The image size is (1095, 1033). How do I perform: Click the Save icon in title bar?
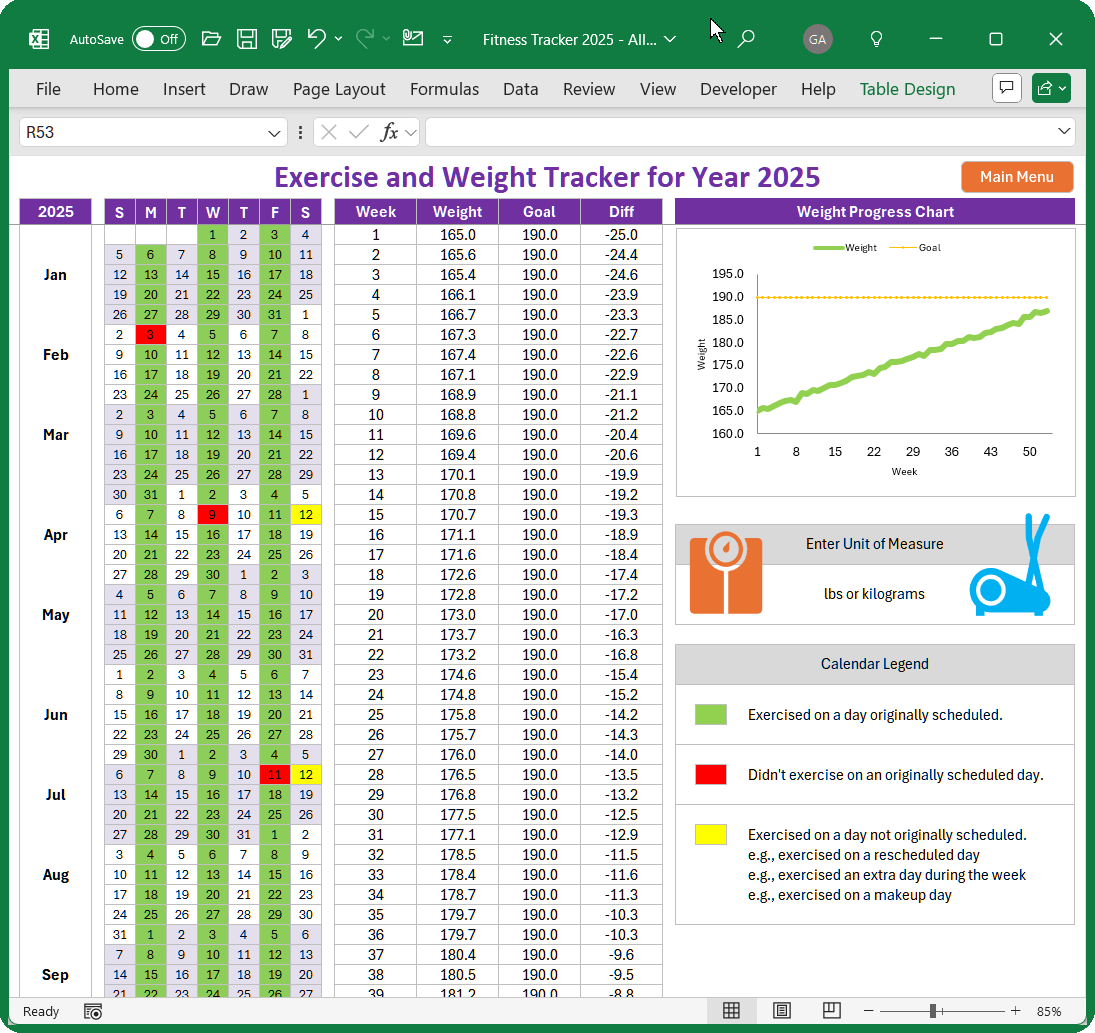tap(247, 39)
